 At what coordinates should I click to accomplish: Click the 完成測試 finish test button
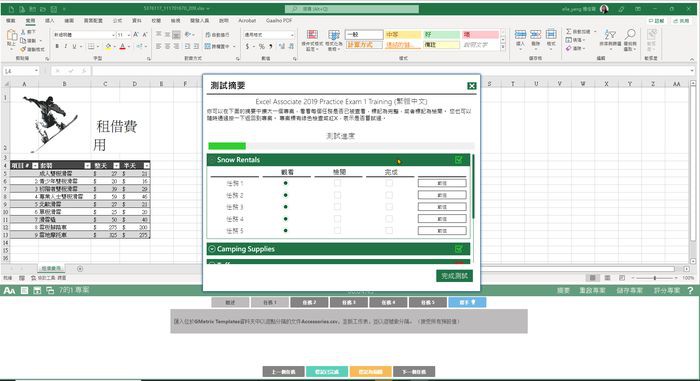454,276
